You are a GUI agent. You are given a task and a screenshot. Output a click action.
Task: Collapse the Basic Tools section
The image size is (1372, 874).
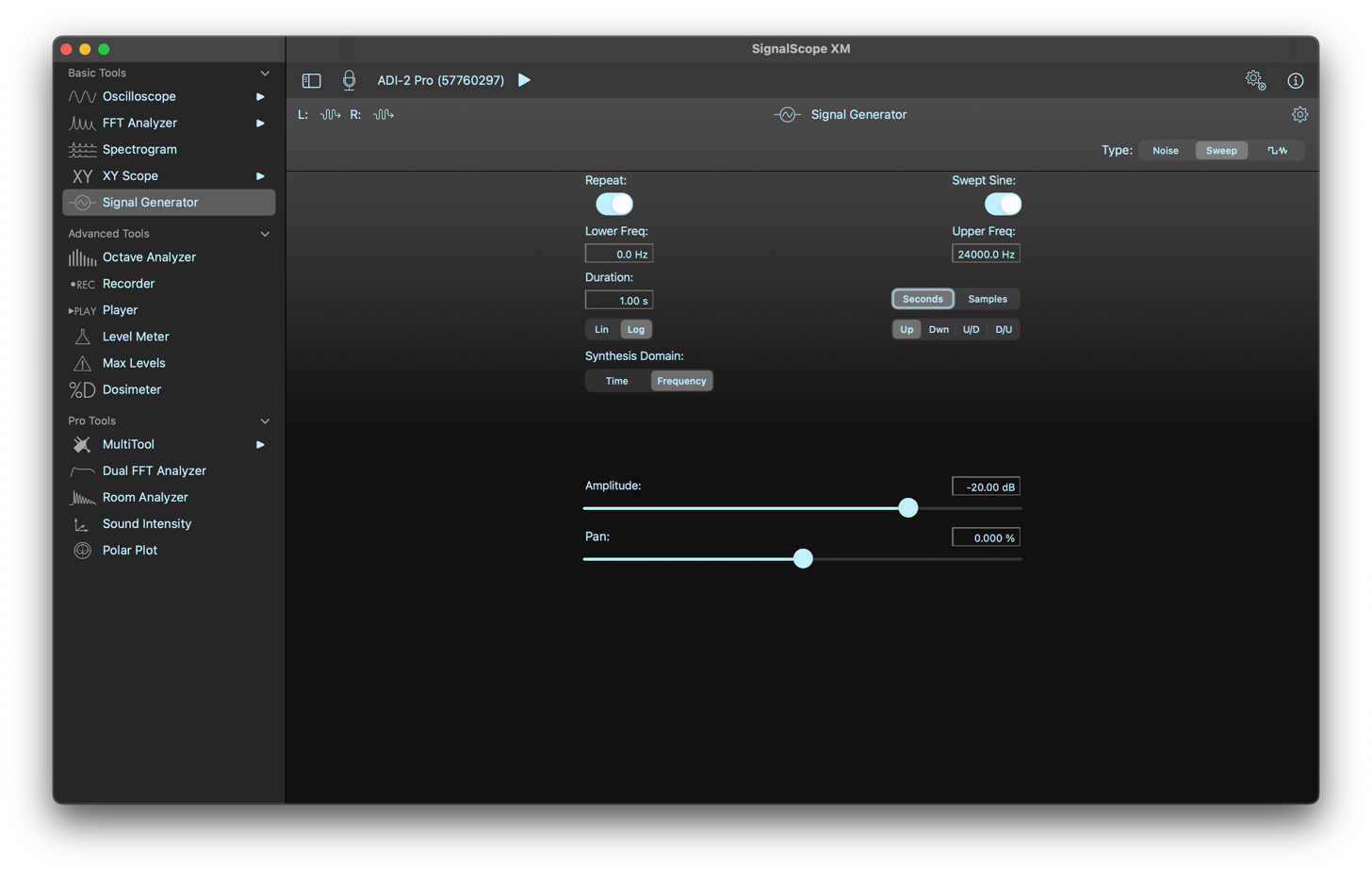point(265,74)
